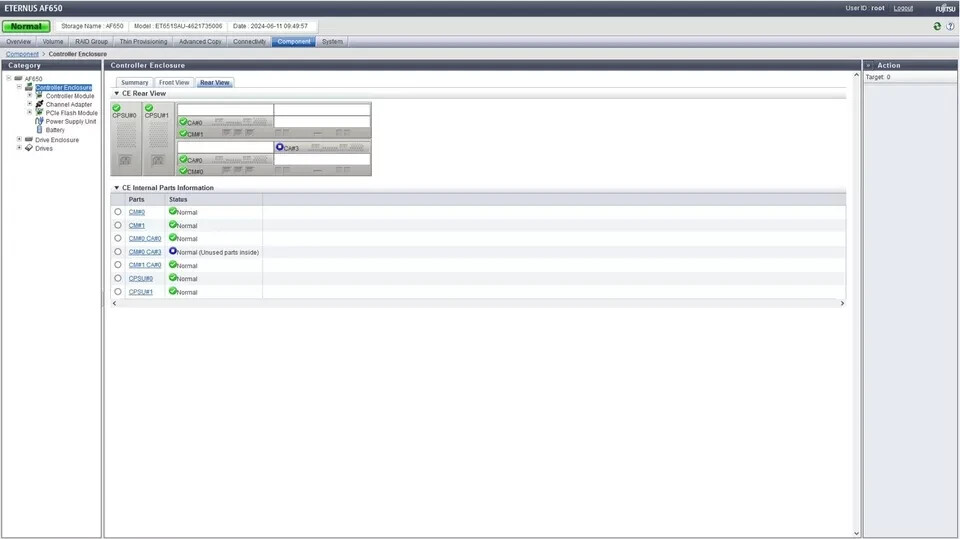Viewport: 960px width, 539px height.
Task: Click the green refresh icon
Action: tap(937, 26)
